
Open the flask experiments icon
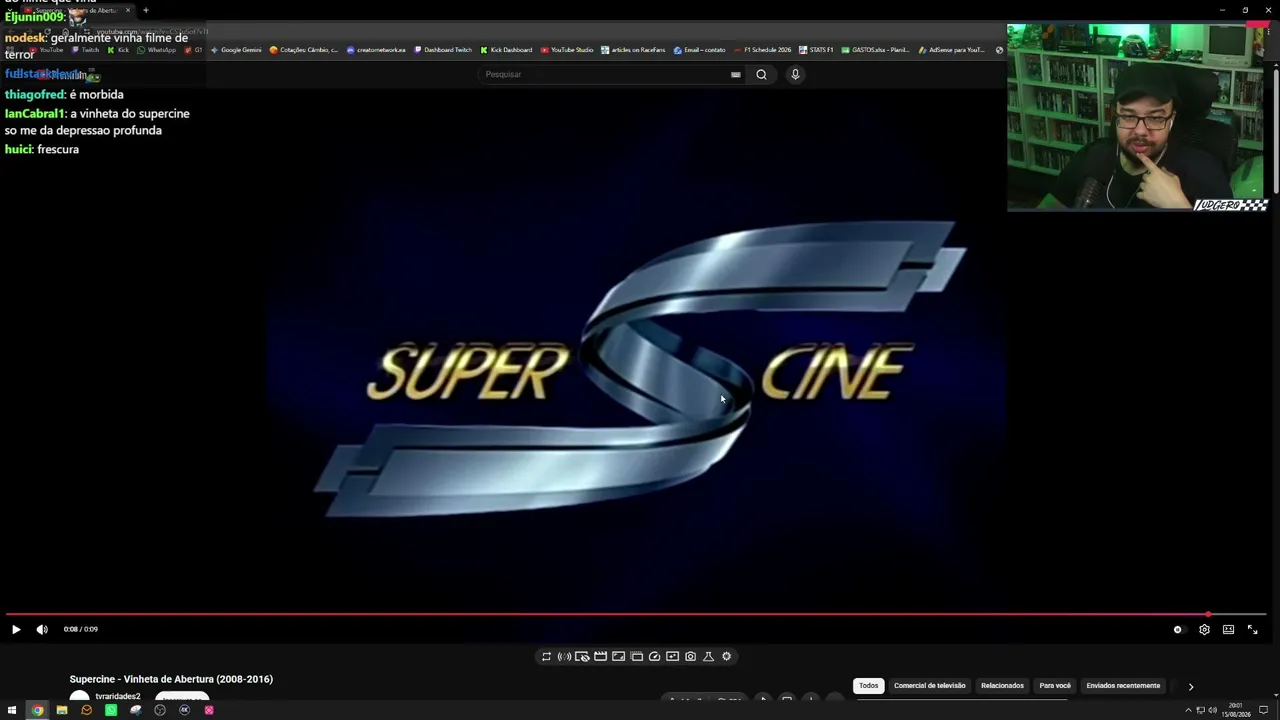click(x=708, y=656)
